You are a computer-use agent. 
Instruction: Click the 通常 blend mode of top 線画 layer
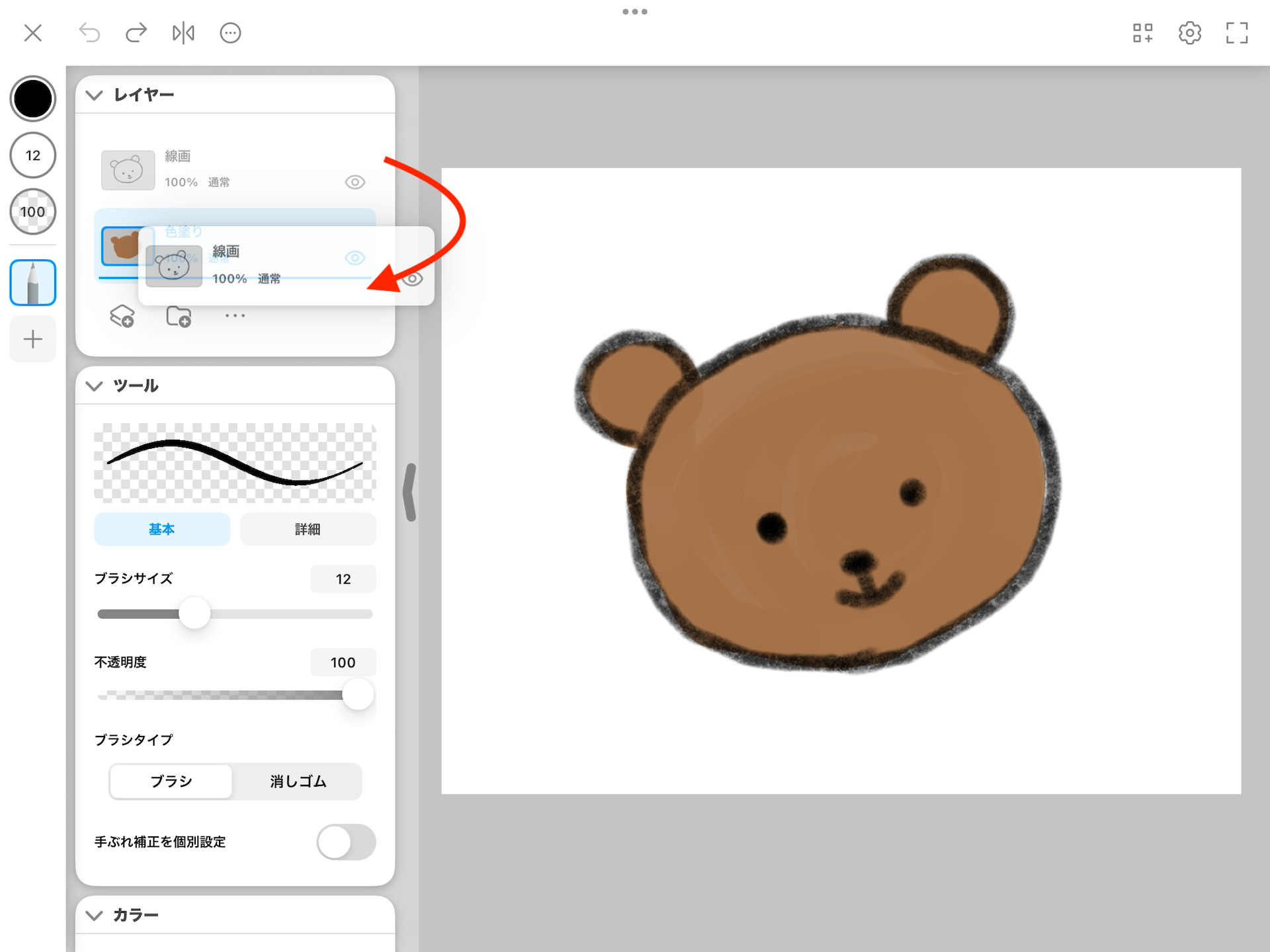pos(219,182)
